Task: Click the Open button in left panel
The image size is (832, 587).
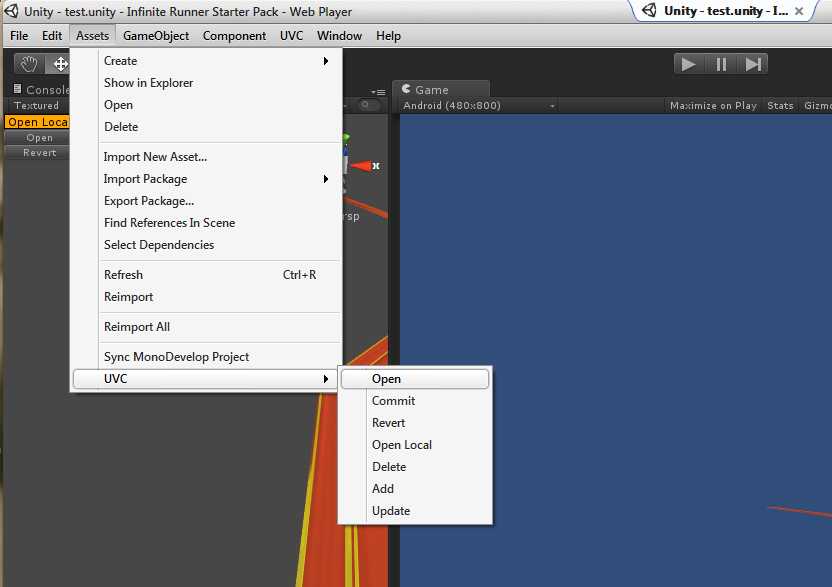Action: (39, 138)
